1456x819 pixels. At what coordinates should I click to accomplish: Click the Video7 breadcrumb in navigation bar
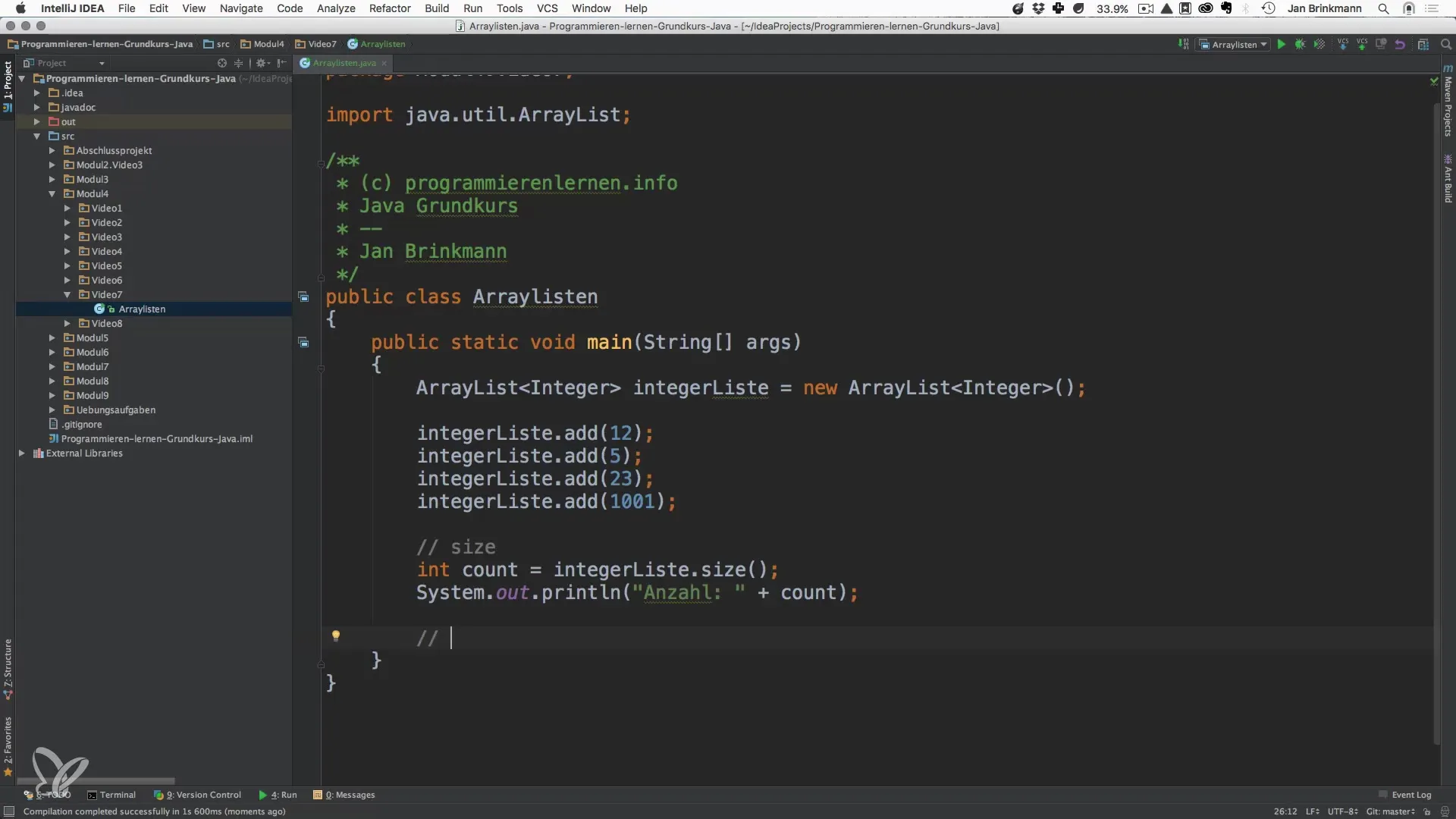[316, 44]
